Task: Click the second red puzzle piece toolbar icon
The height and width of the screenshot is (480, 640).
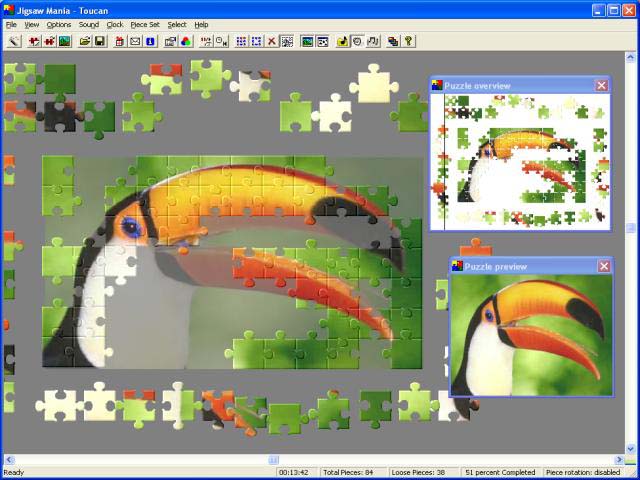Action: click(x=49, y=41)
